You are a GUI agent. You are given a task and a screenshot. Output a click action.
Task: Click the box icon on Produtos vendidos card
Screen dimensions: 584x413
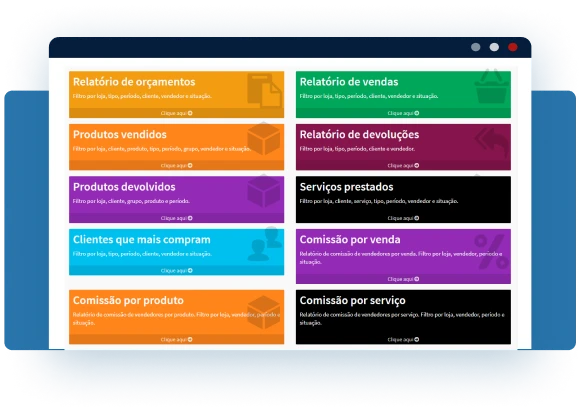(264, 139)
